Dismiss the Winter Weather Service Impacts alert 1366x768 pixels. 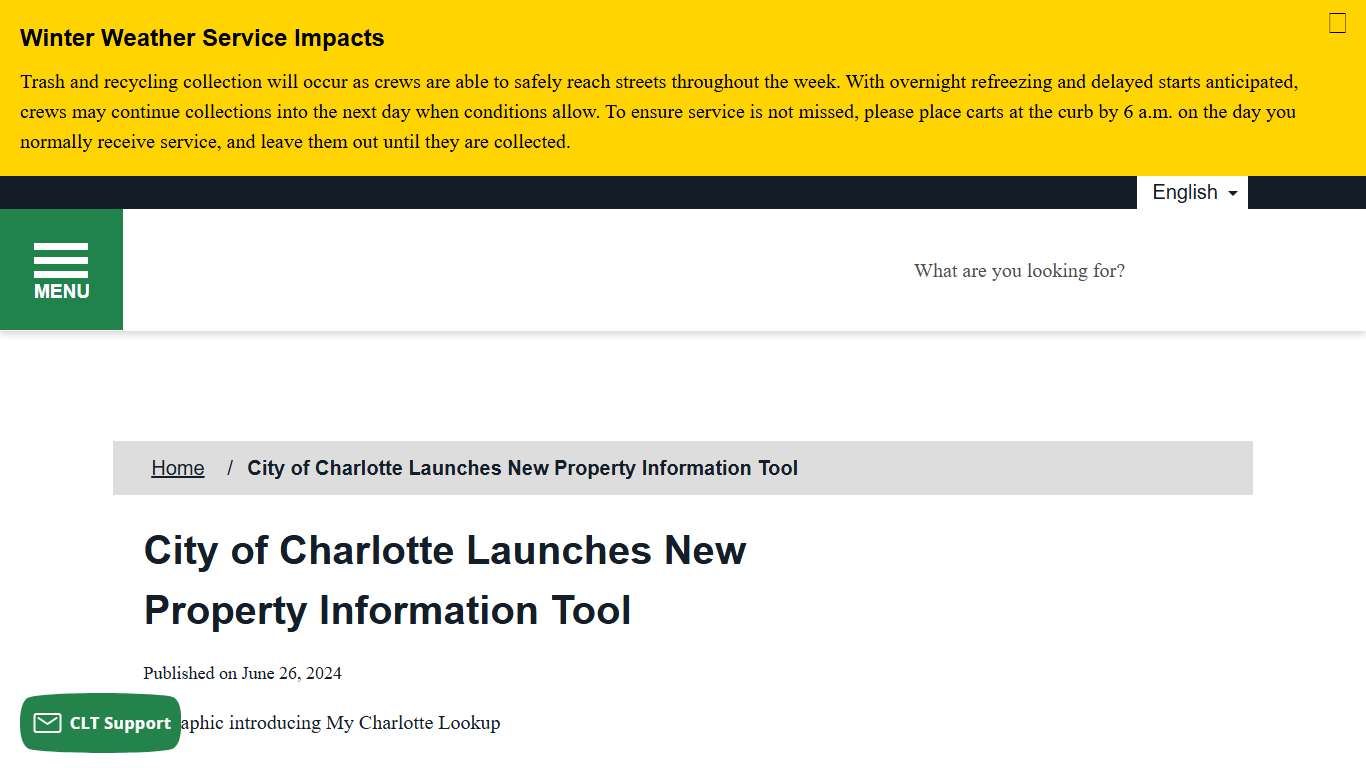(1337, 22)
